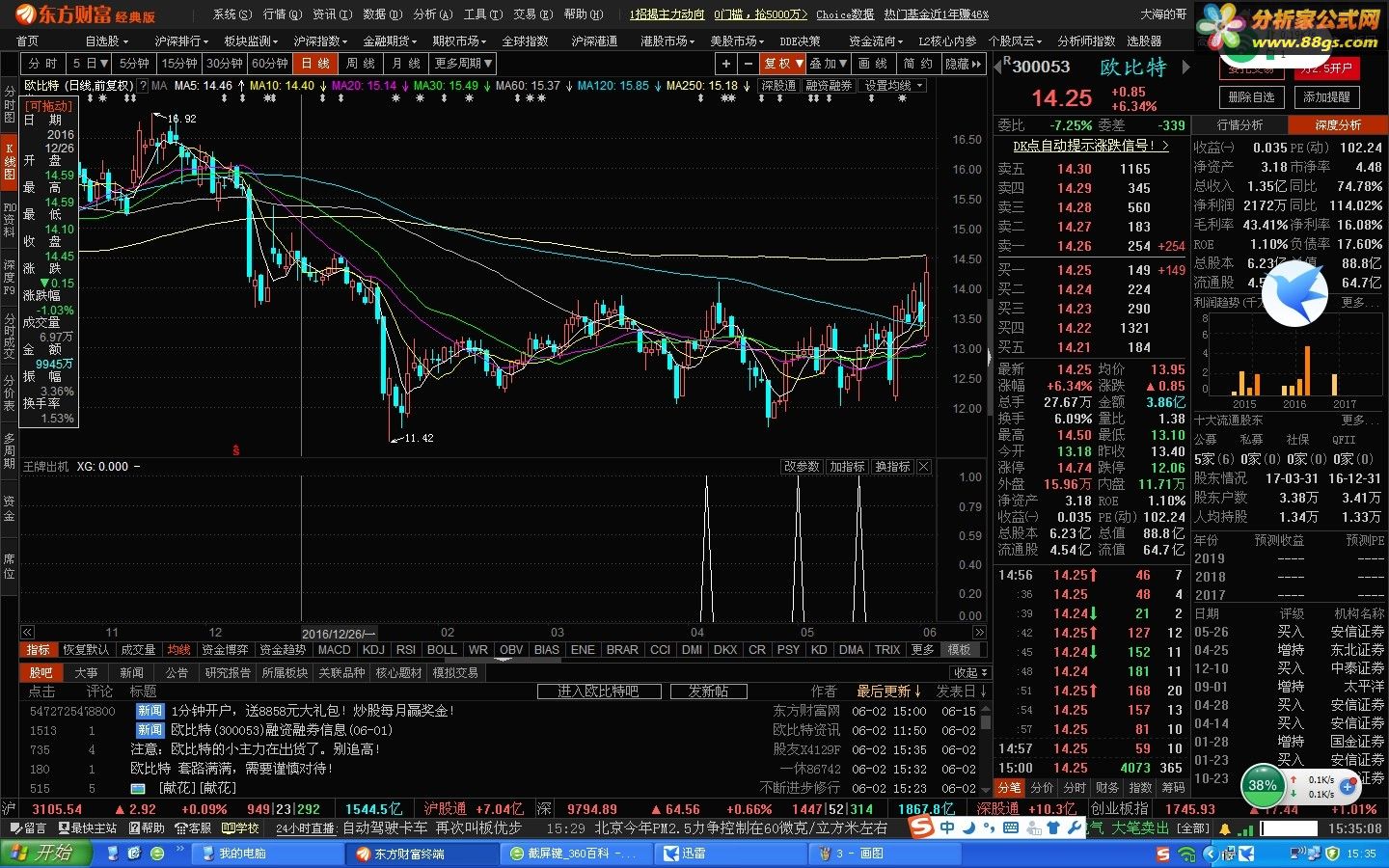
Task: Click the blue bird floating icon
Action: pyautogui.click(x=1294, y=293)
